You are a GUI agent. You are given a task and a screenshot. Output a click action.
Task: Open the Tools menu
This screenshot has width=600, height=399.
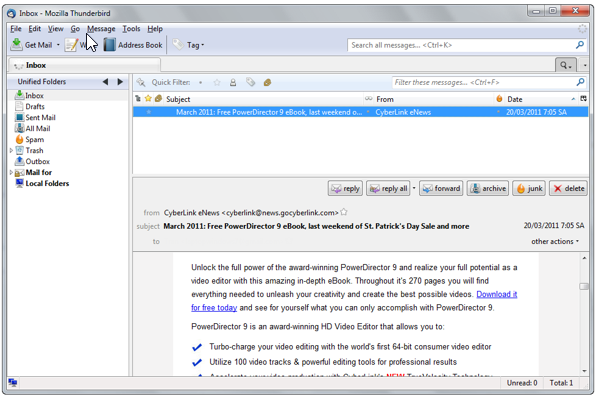[131, 29]
